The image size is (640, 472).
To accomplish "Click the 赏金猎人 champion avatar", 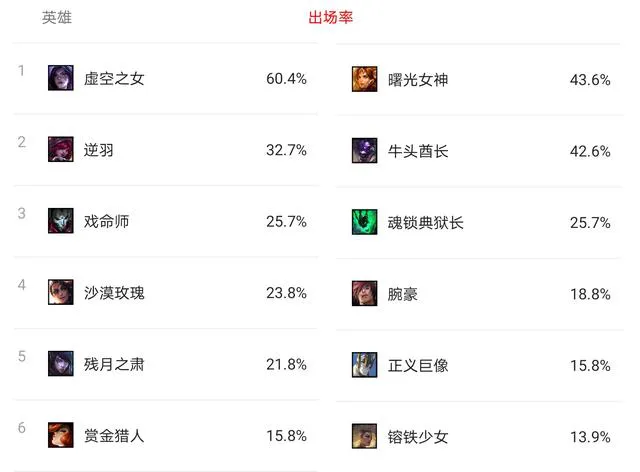I will [x=60, y=435].
